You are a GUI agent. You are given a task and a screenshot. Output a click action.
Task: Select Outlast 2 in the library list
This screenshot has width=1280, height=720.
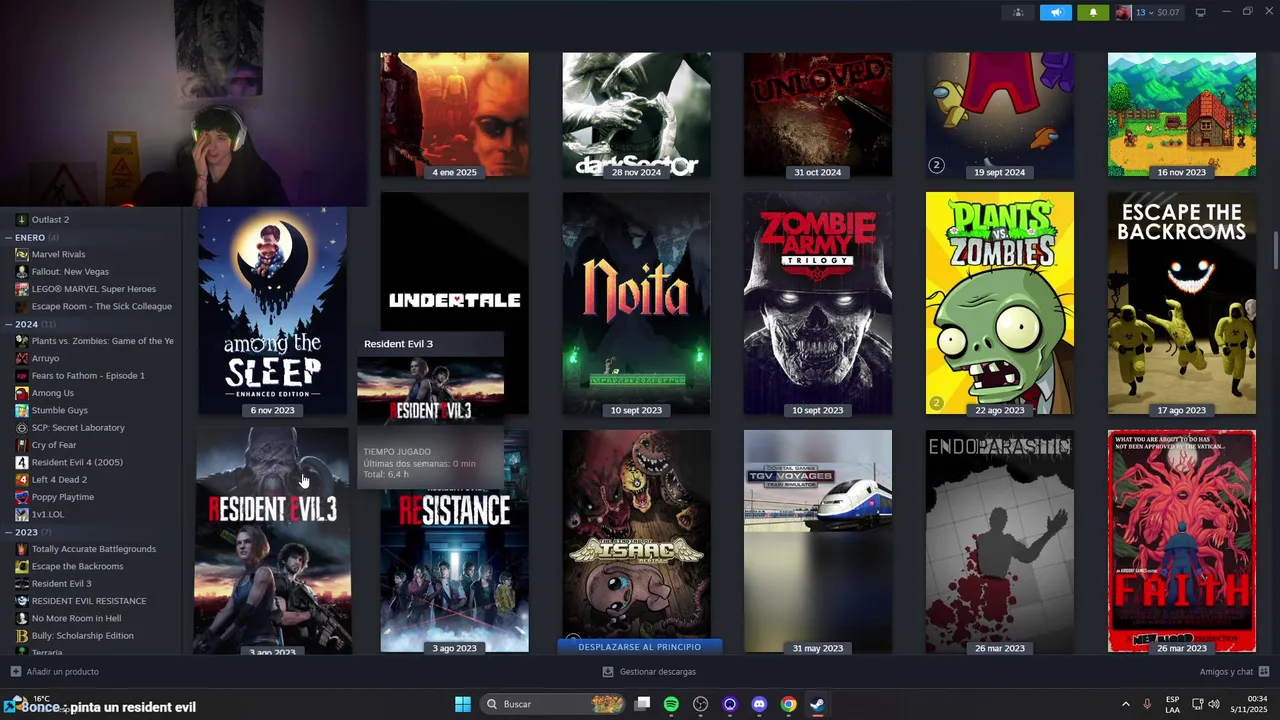50,219
